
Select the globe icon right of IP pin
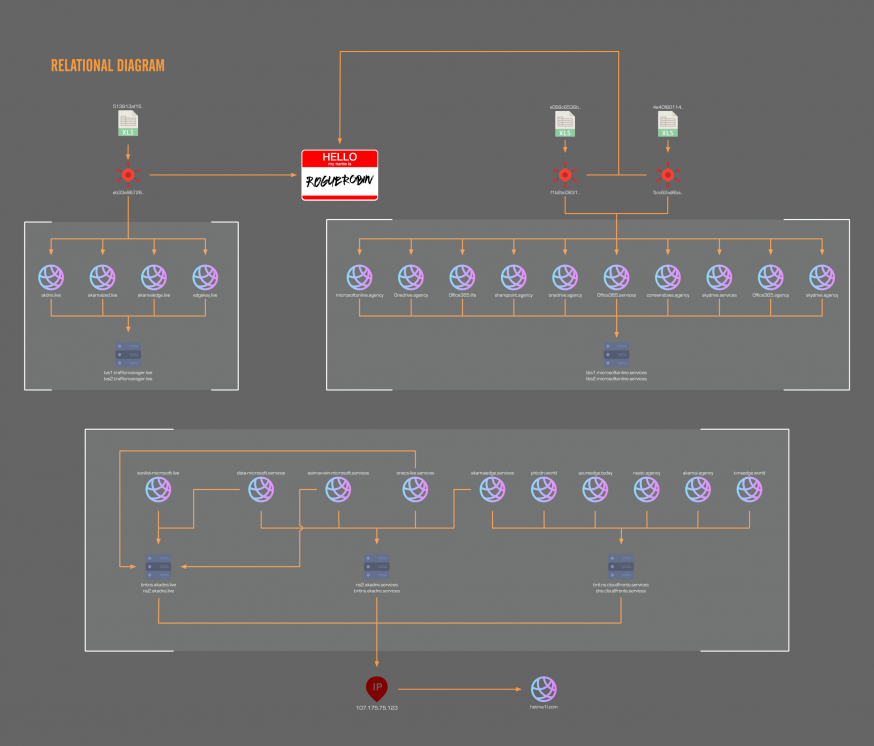point(544,688)
